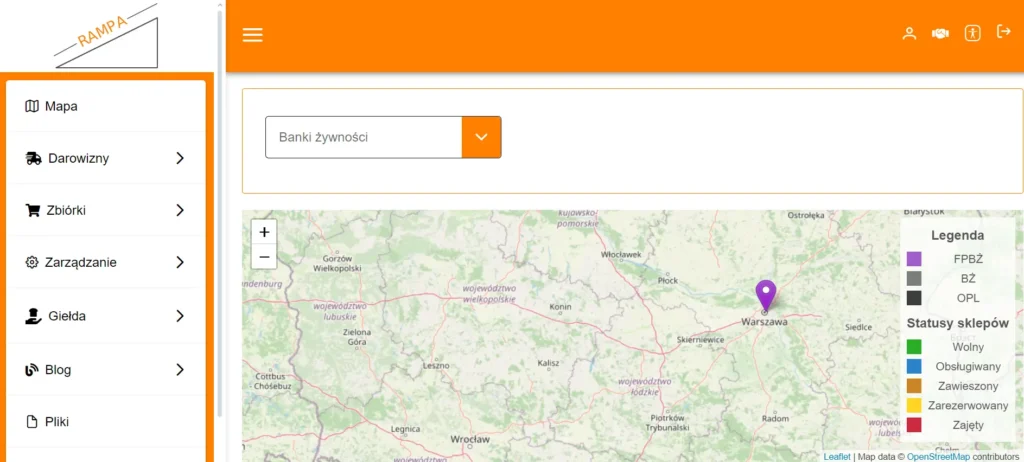The image size is (1024, 462).
Task: Click the logout icon
Action: [x=1004, y=32]
